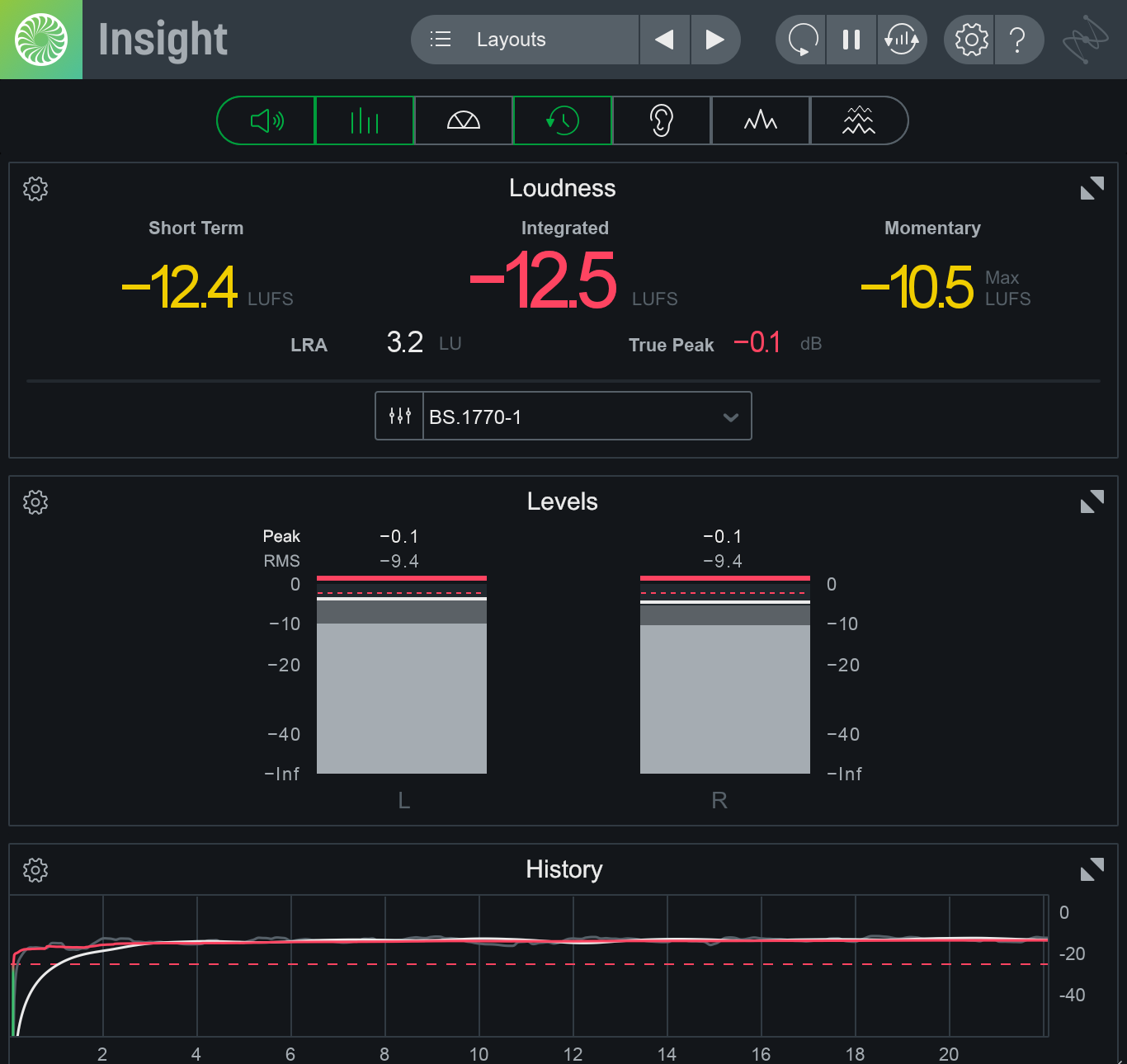
Task: Click the Loudness panel title
Action: coord(563,188)
